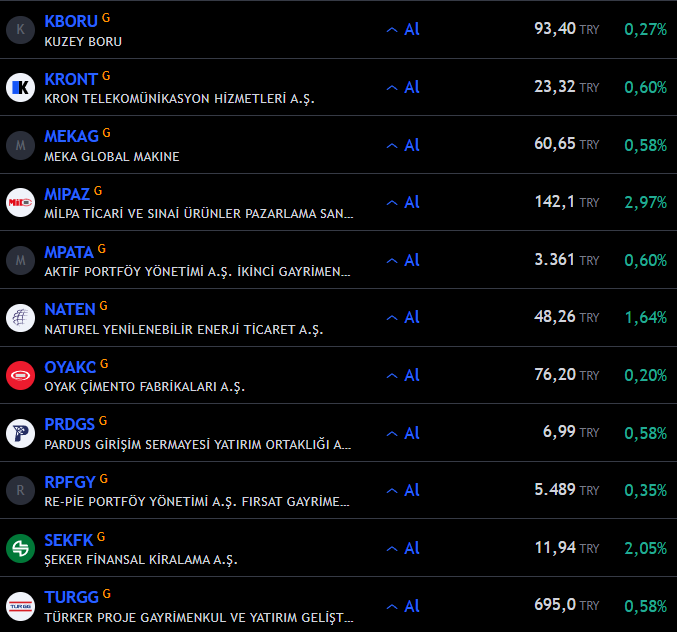Click the orange G badge next to TURGG
Screen dimensions: 677x632
point(107,594)
